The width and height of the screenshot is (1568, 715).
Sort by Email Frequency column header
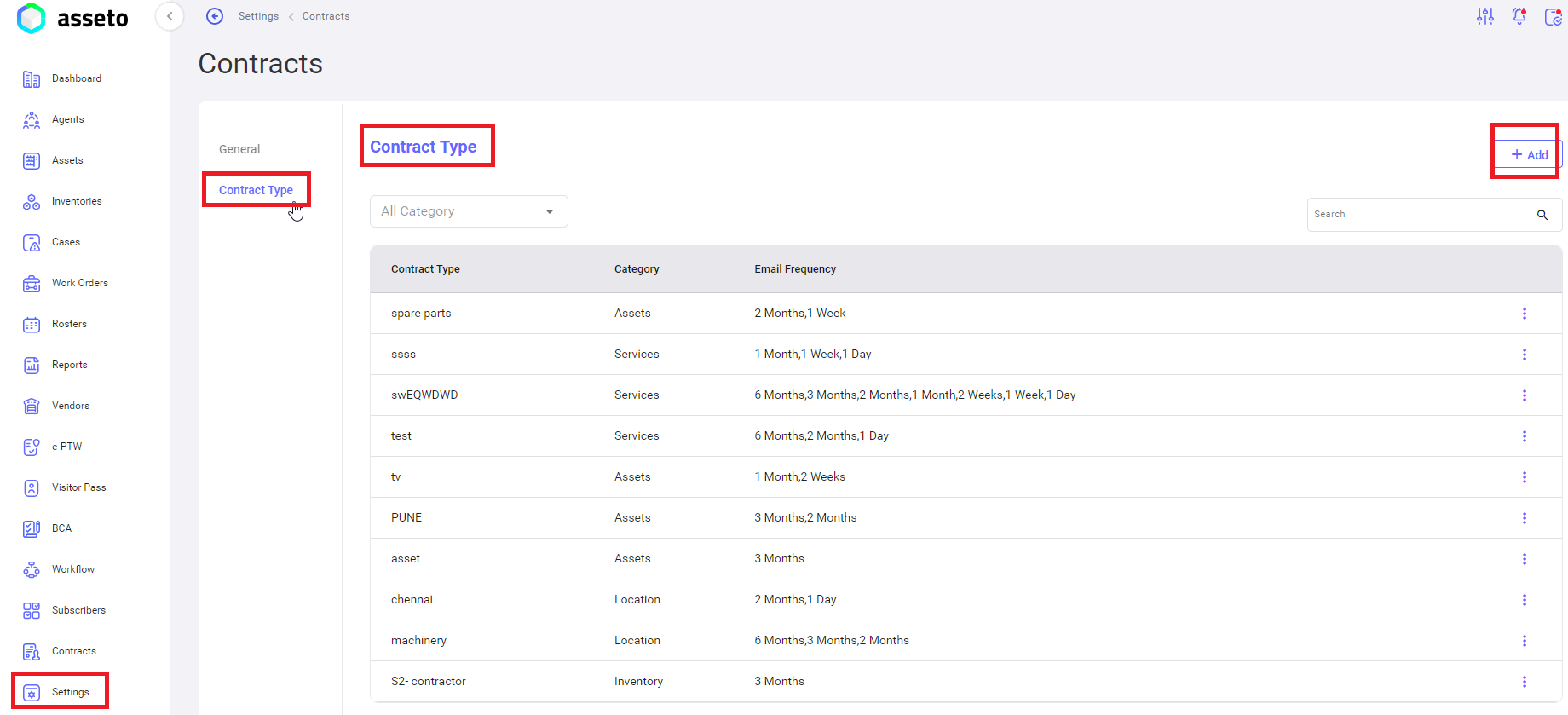pyautogui.click(x=795, y=269)
